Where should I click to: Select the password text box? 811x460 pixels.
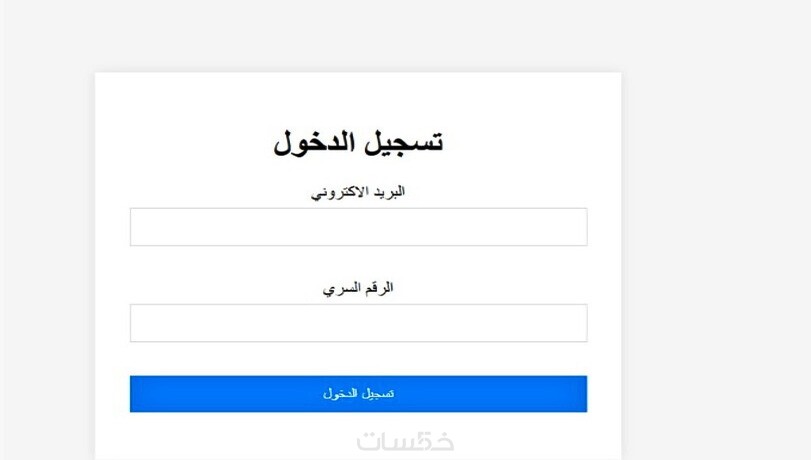[358, 323]
